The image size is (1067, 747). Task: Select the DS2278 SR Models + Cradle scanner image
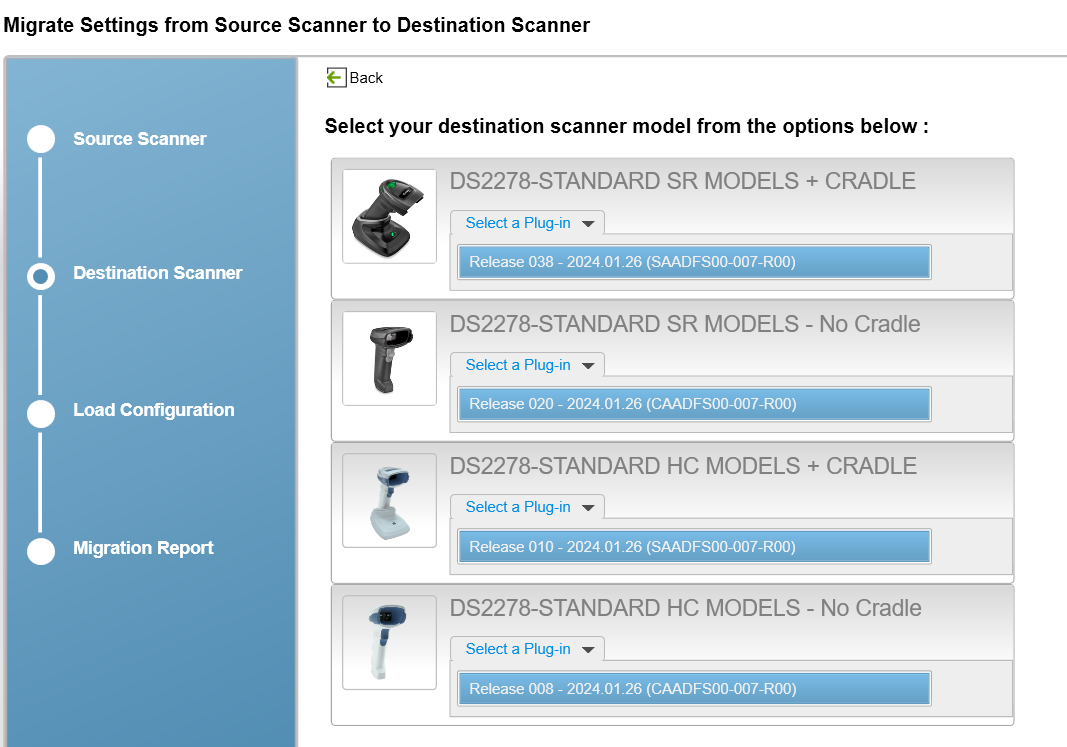click(389, 216)
